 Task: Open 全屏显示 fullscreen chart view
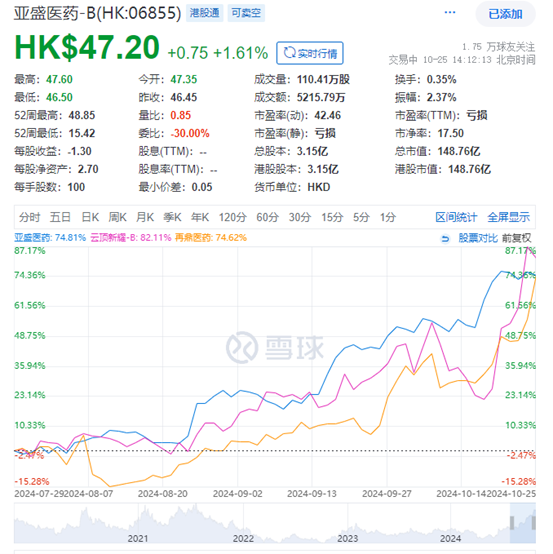[508, 217]
